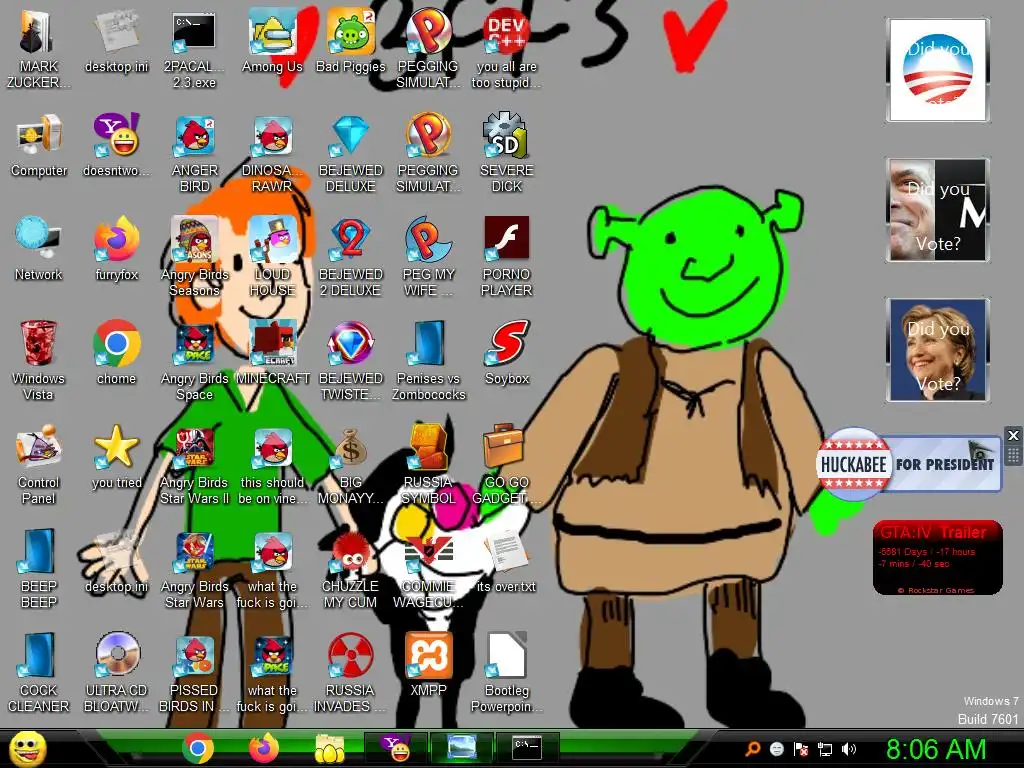Launch Chrome from the taskbar
Image resolution: width=1024 pixels, height=768 pixels.
[197, 748]
